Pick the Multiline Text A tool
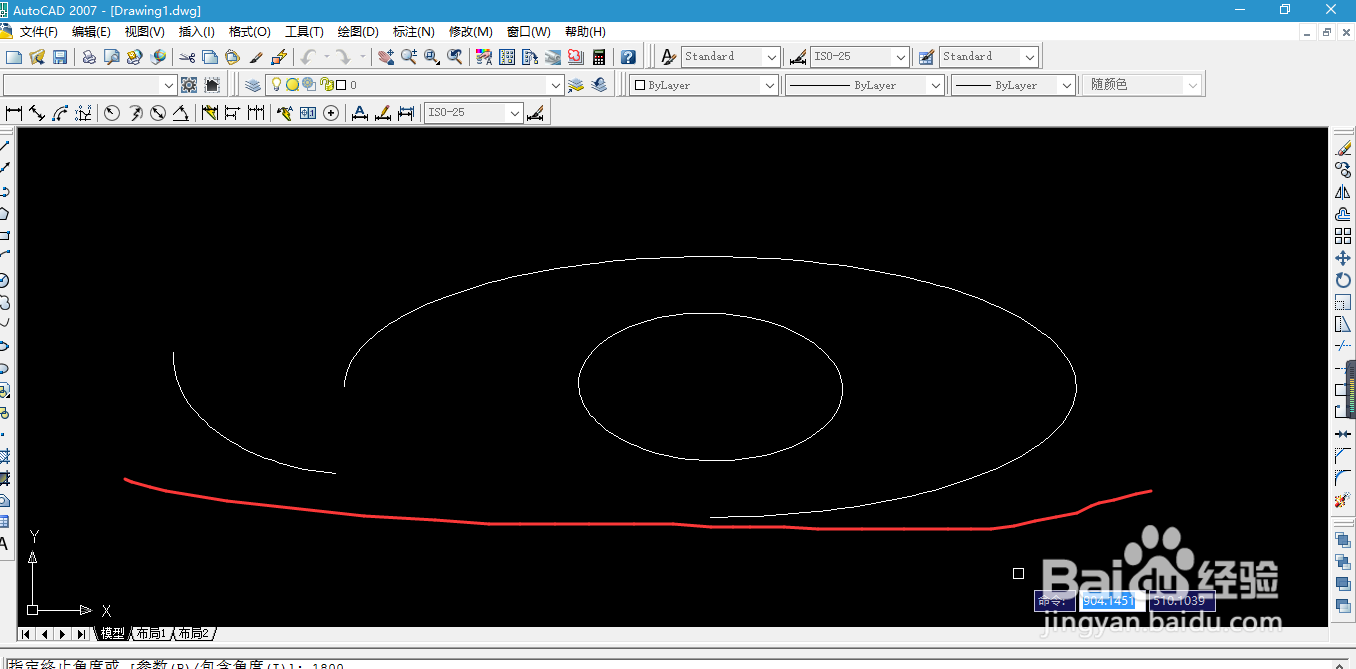This screenshot has height=669, width=1356. [x=4, y=544]
